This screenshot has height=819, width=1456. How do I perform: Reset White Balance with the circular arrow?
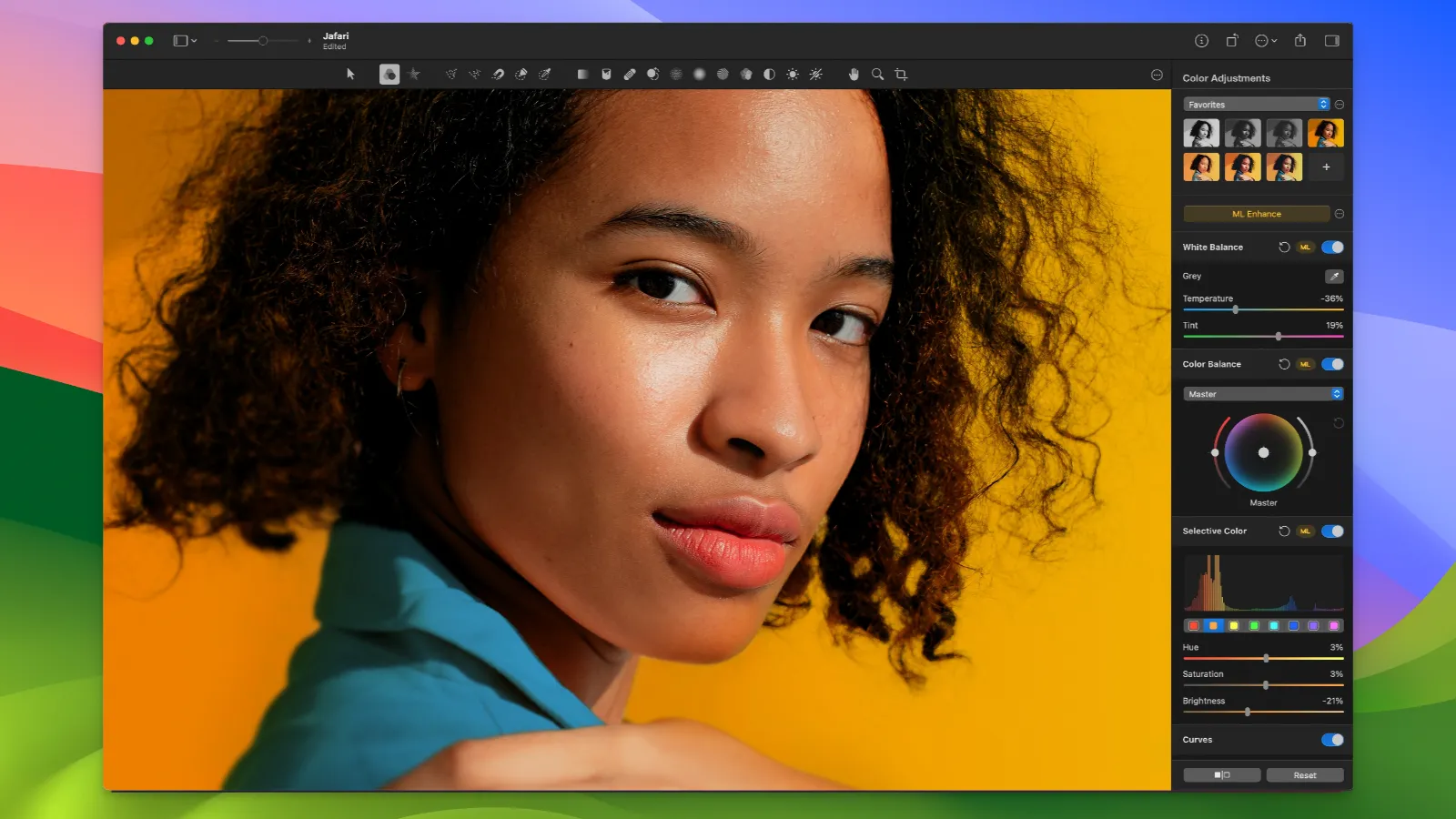click(1283, 247)
